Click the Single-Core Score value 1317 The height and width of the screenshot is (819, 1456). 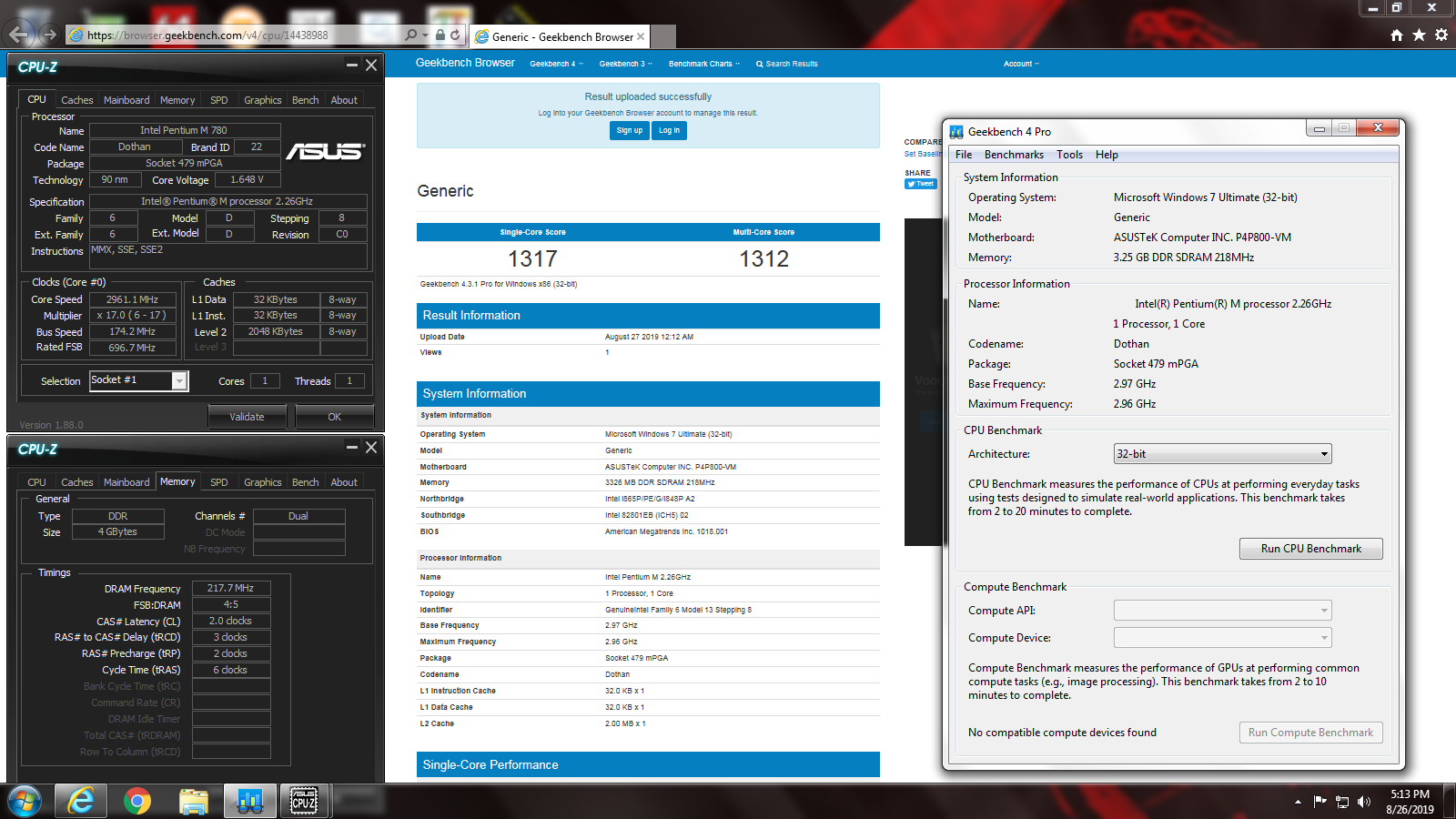[x=532, y=259]
